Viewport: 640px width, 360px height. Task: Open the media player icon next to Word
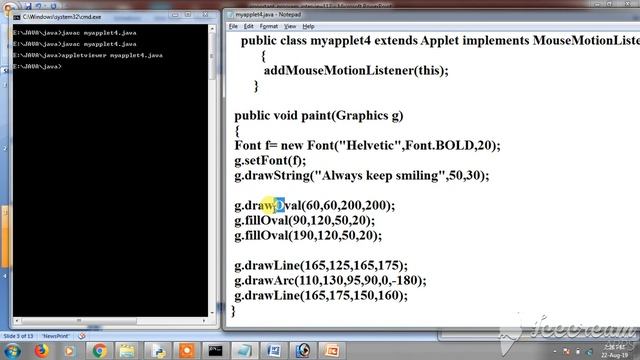pos(303,351)
